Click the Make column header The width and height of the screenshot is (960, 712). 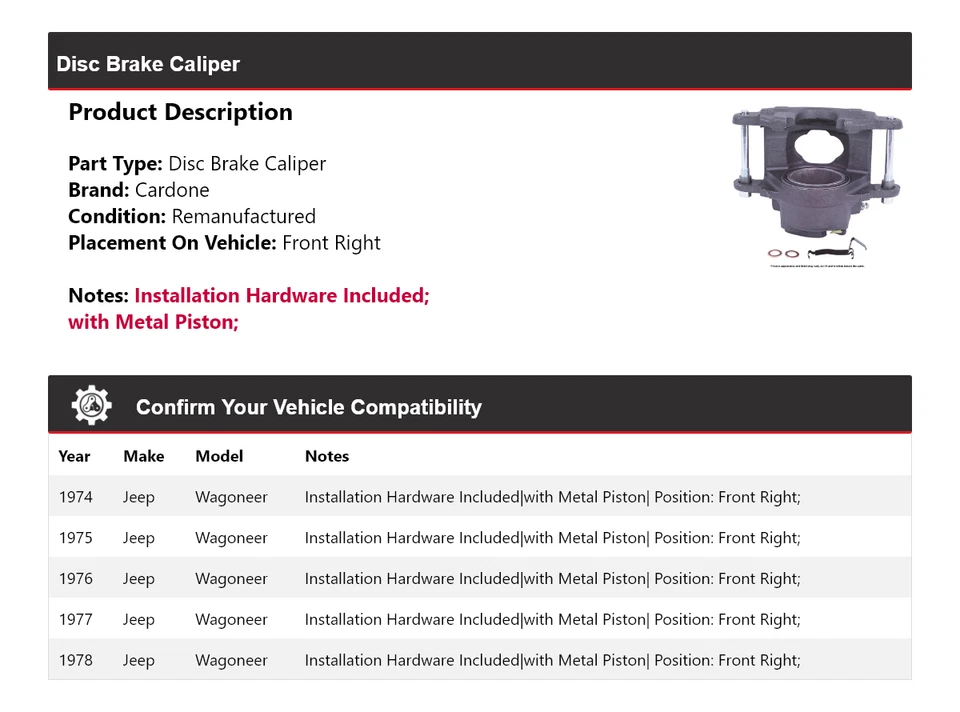click(x=143, y=456)
